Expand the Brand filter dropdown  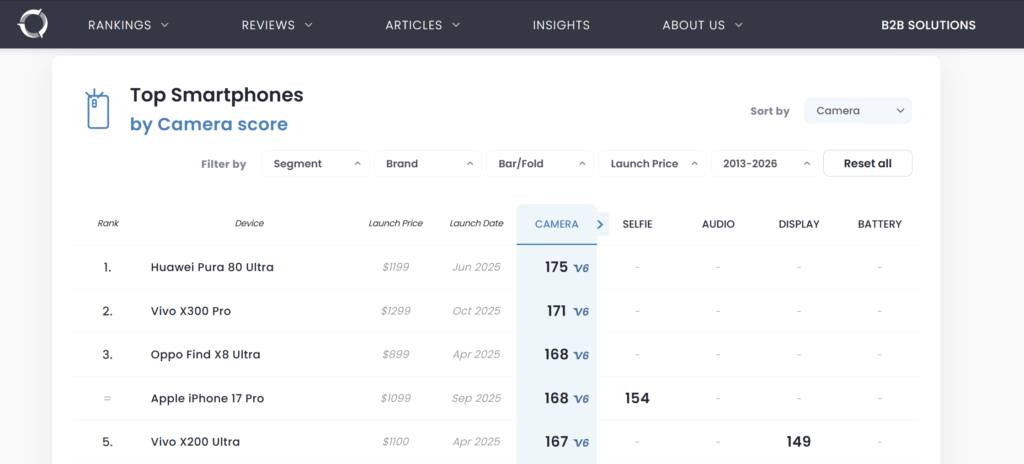point(428,164)
